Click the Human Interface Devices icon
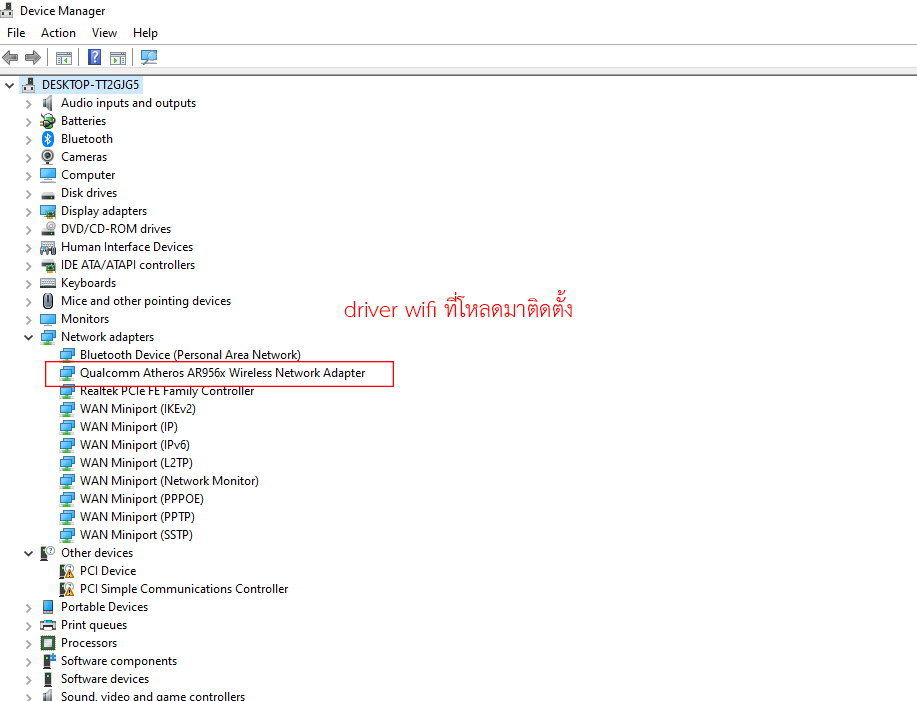Image resolution: width=917 pixels, height=701 pixels. pyautogui.click(x=48, y=247)
